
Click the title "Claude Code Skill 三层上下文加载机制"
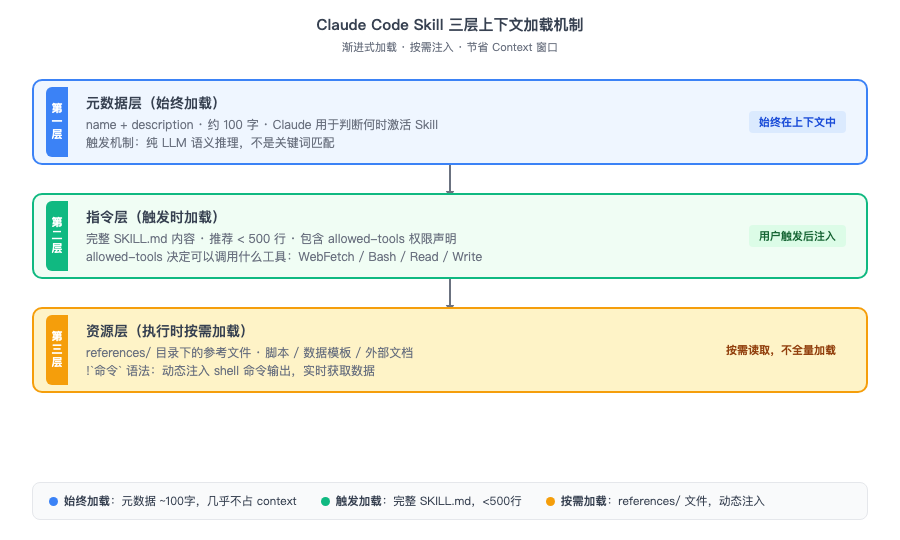coord(449,25)
